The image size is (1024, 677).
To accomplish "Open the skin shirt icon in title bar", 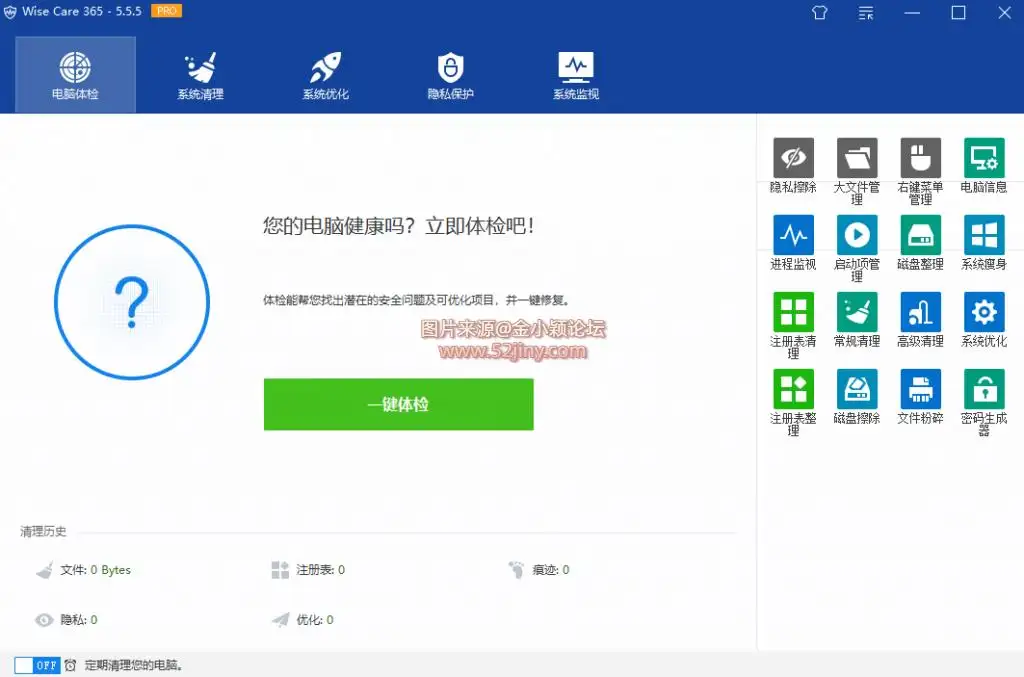I will click(821, 13).
